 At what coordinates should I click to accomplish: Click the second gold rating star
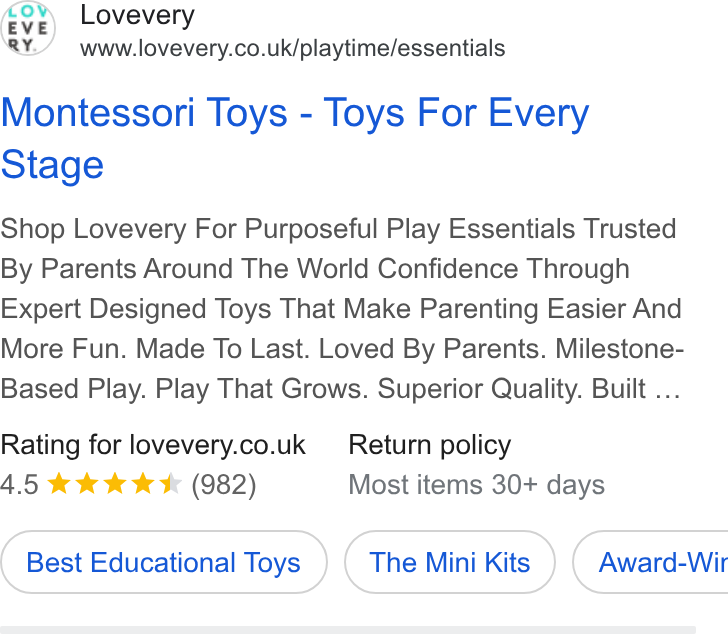pos(87,484)
